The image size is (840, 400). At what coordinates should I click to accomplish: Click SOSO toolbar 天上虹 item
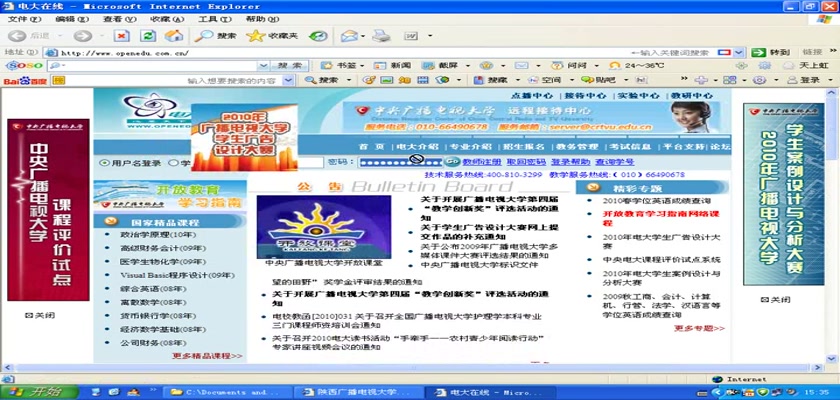coord(806,65)
